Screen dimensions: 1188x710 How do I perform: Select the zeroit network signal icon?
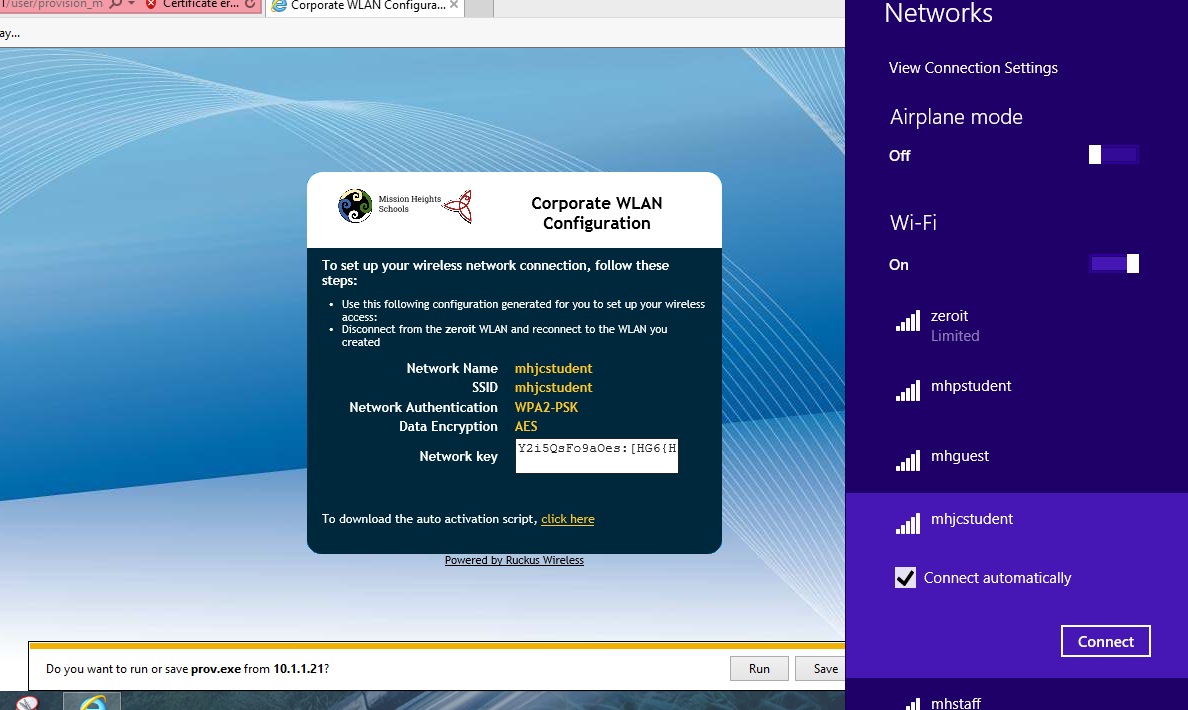[x=907, y=322]
